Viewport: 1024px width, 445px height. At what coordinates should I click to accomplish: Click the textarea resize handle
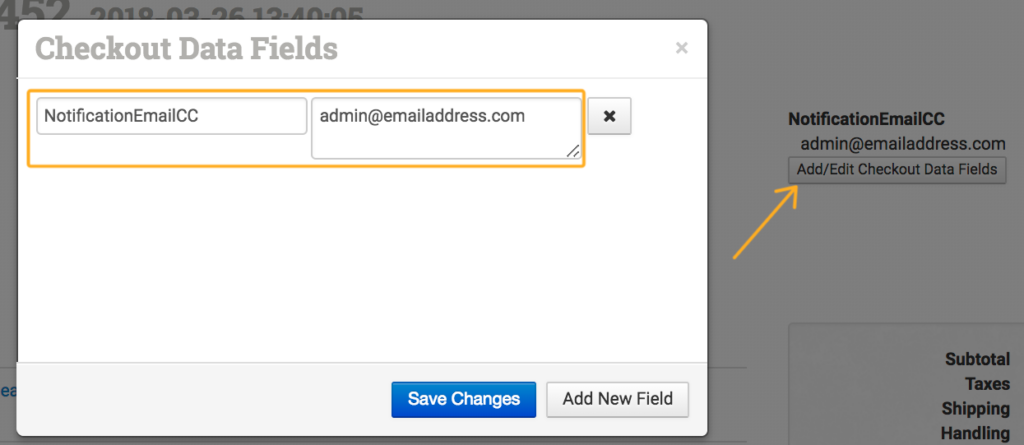tap(573, 150)
